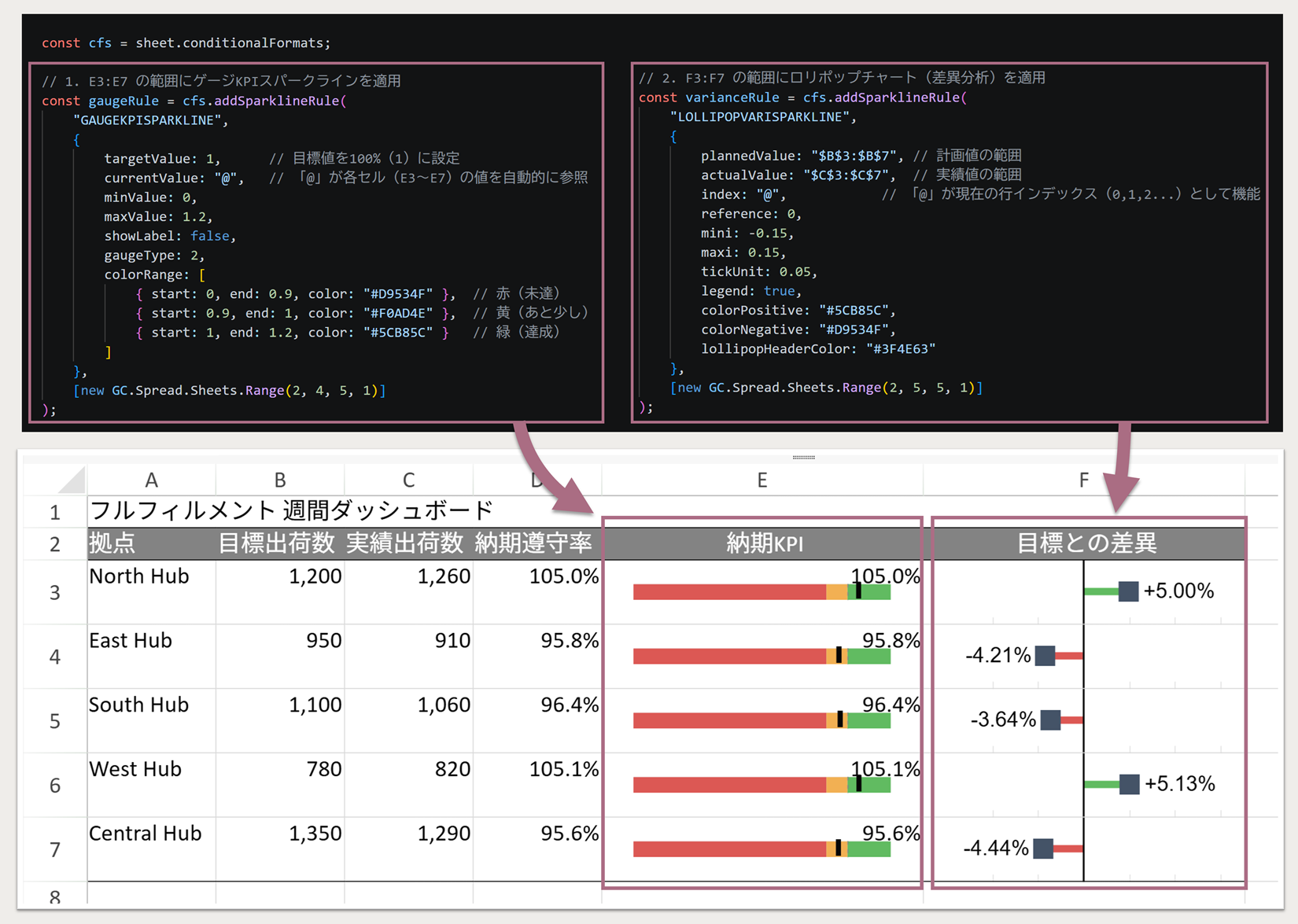The image size is (1298, 924).
Task: Select column header B
Action: (279, 480)
